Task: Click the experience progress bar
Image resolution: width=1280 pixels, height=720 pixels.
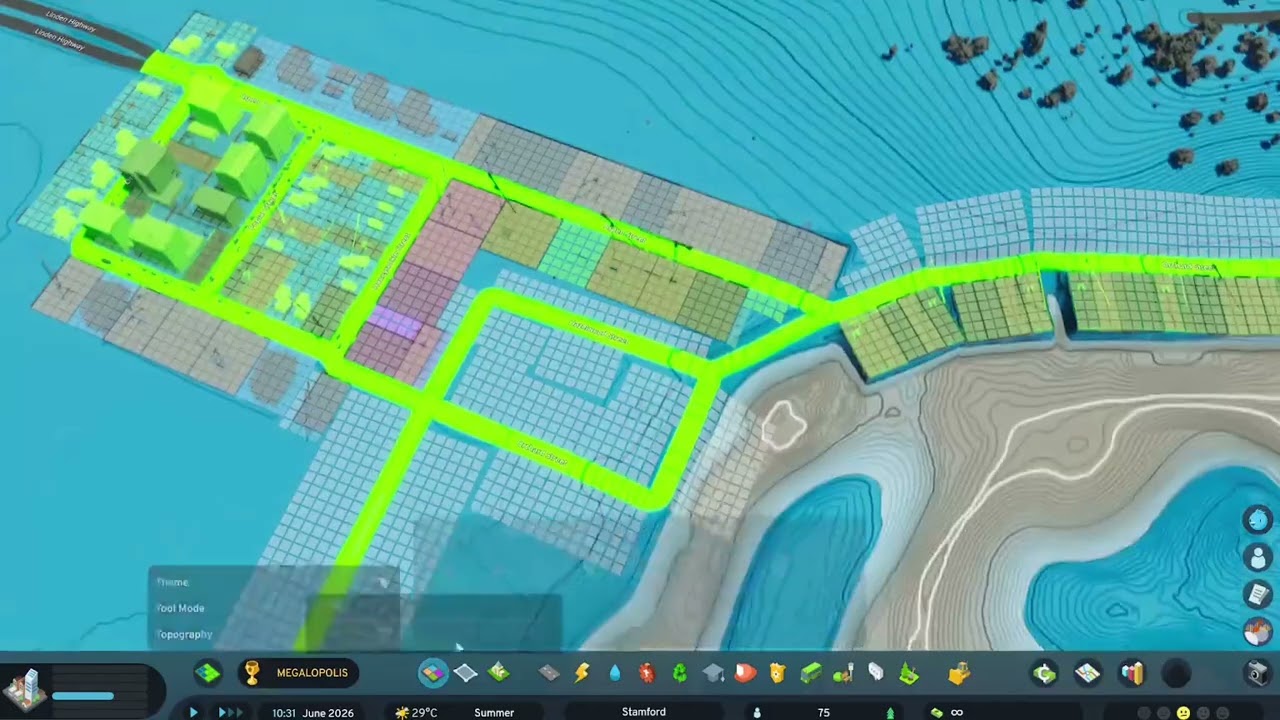Action: coord(83,696)
